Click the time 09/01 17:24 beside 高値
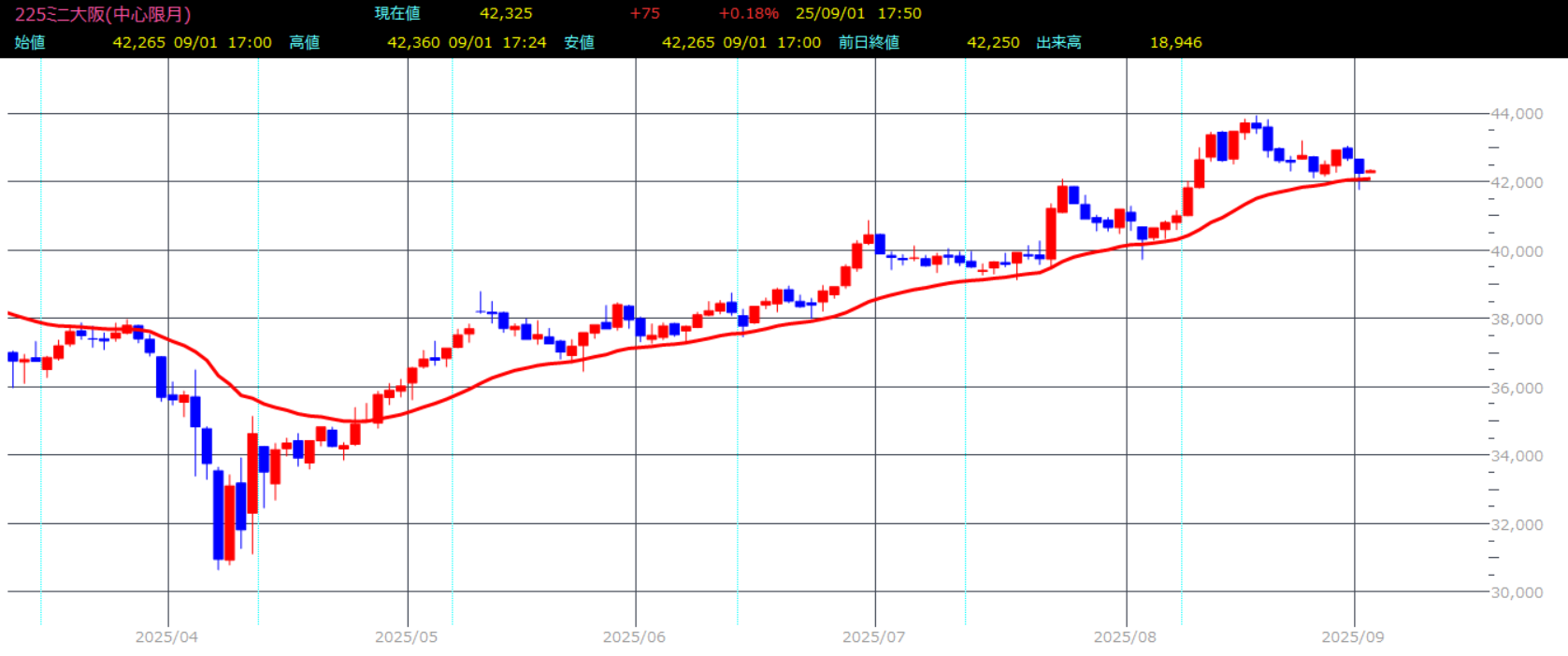Image resolution: width=1568 pixels, height=656 pixels. tap(497, 43)
